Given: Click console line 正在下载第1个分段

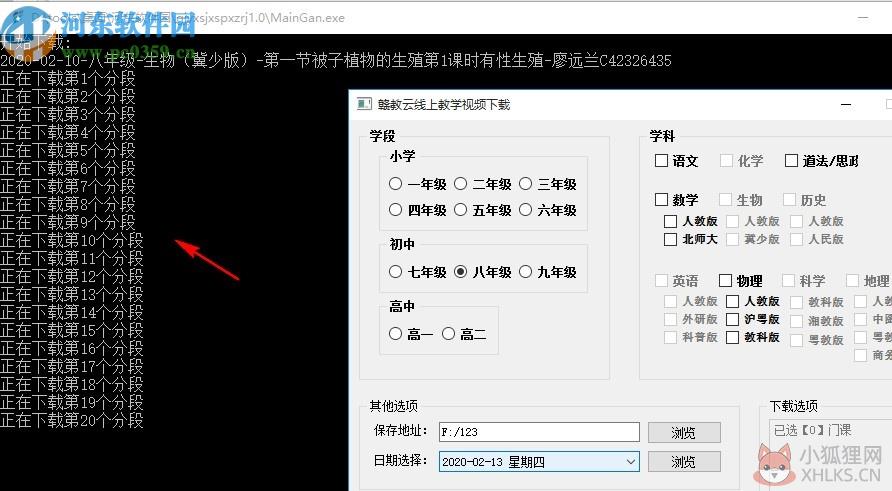Looking at the screenshot, I should click(68, 78).
